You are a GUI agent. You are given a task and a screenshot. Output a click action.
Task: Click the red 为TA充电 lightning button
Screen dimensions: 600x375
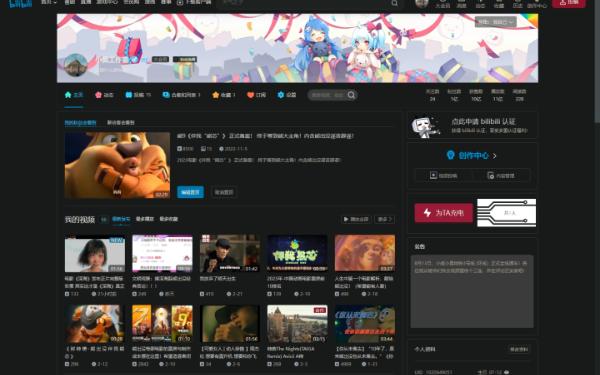[x=443, y=213]
